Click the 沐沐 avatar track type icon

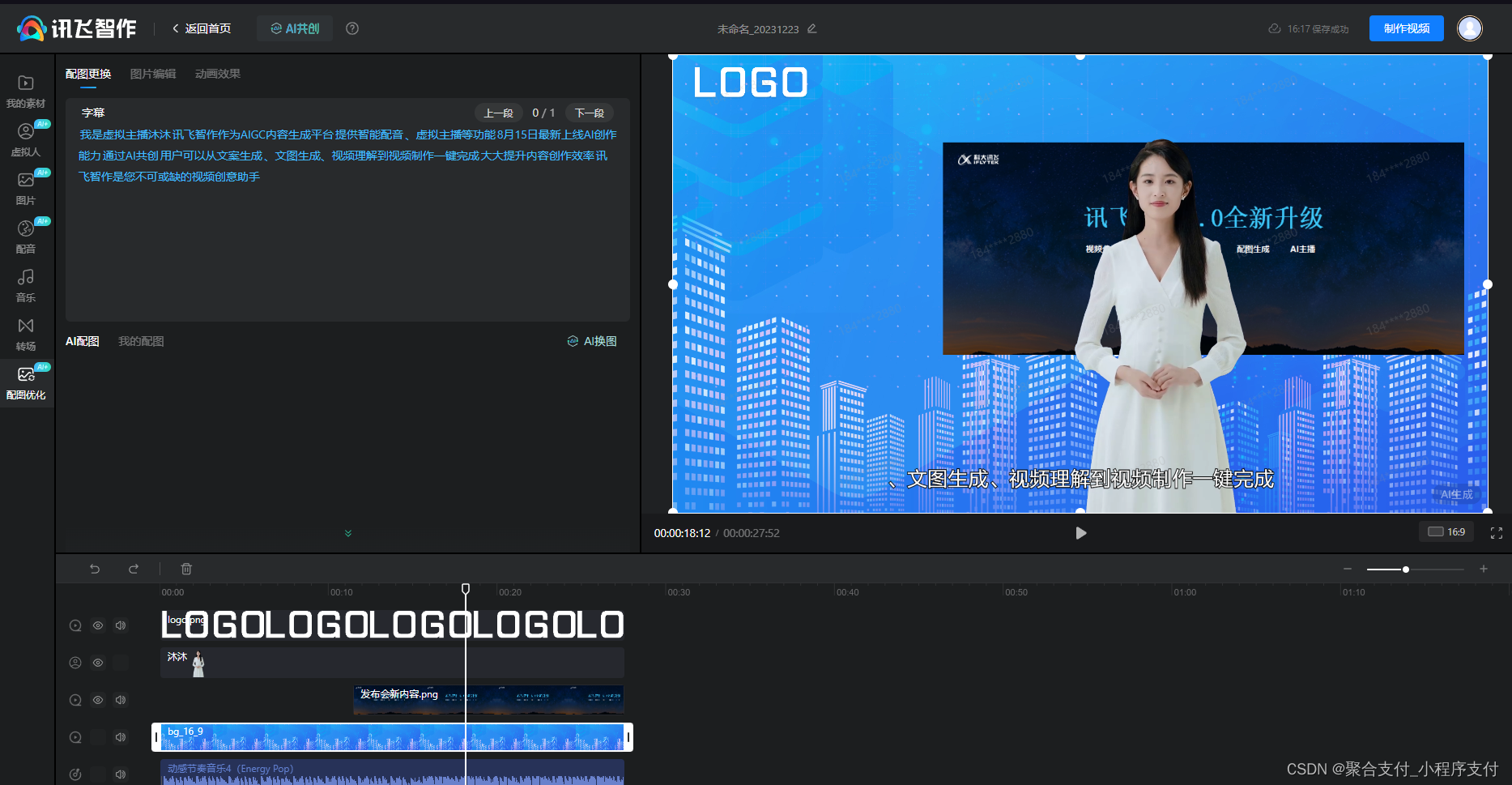click(x=75, y=663)
